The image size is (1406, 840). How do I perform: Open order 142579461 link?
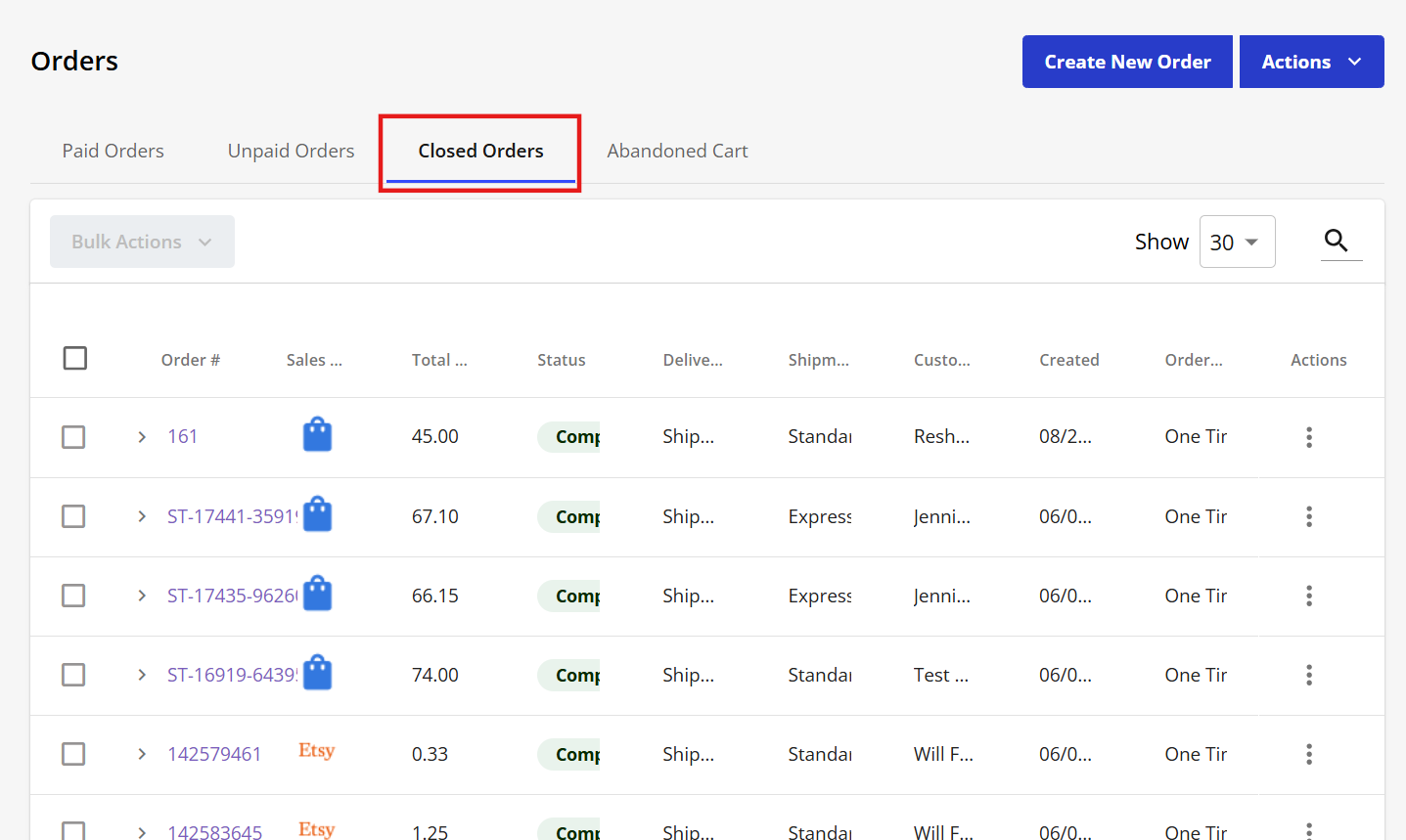[x=214, y=754]
